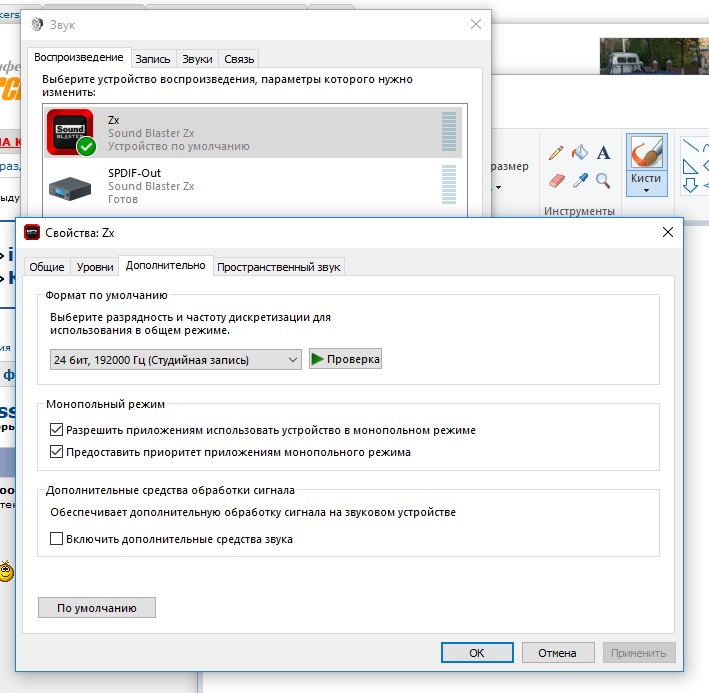Image resolution: width=709 pixels, height=693 pixels.
Task: Click the green play icon on Проверка
Action: tap(317, 359)
